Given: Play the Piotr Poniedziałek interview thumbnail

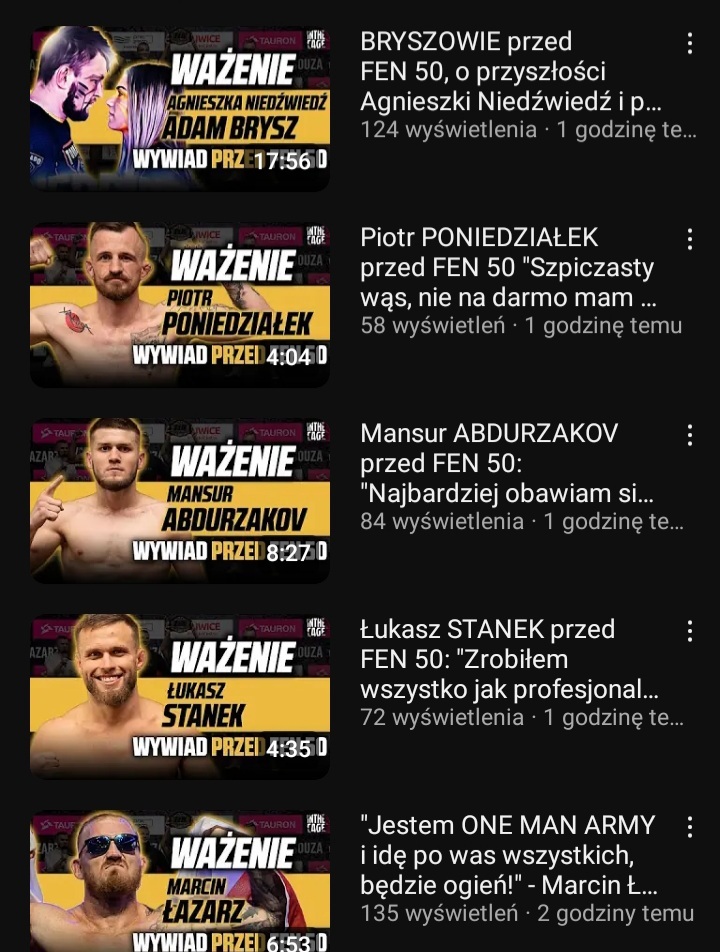Looking at the screenshot, I should tap(180, 304).
